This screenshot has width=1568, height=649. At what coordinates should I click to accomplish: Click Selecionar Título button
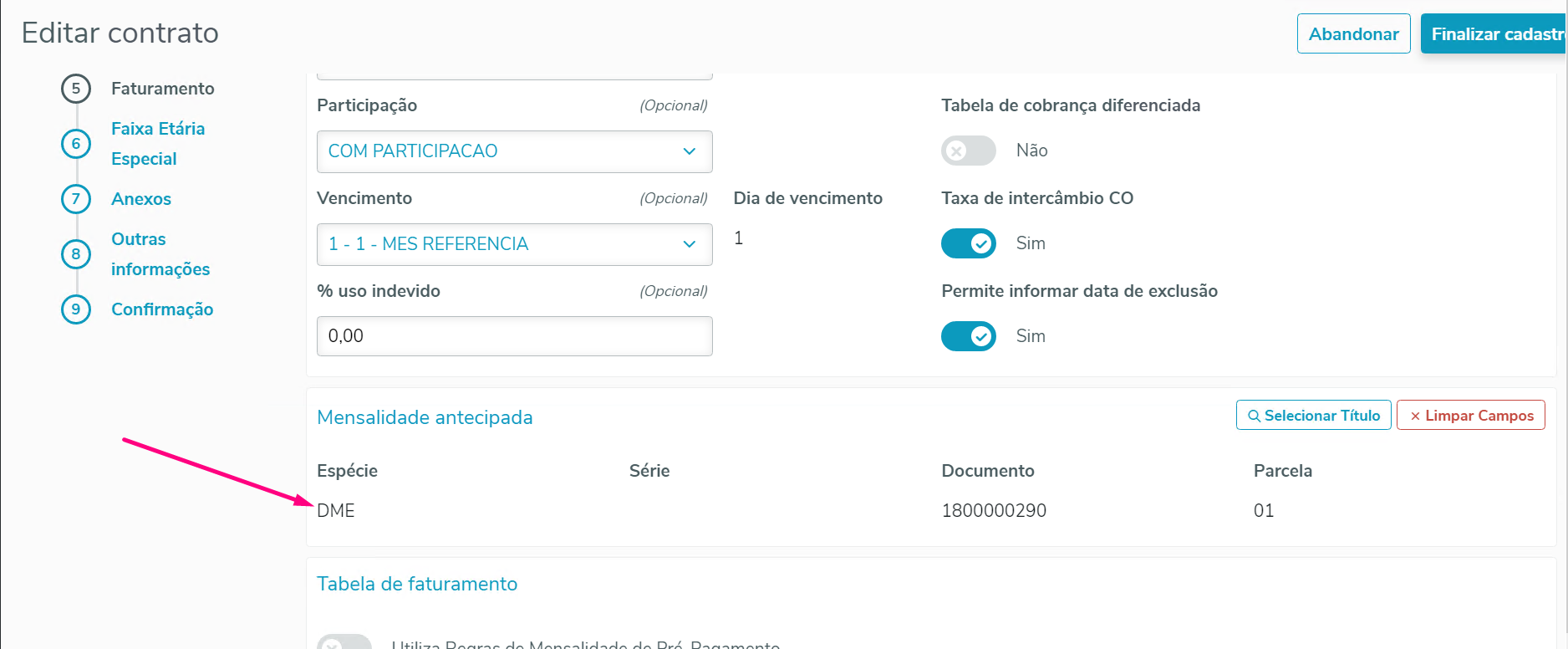tap(1314, 416)
